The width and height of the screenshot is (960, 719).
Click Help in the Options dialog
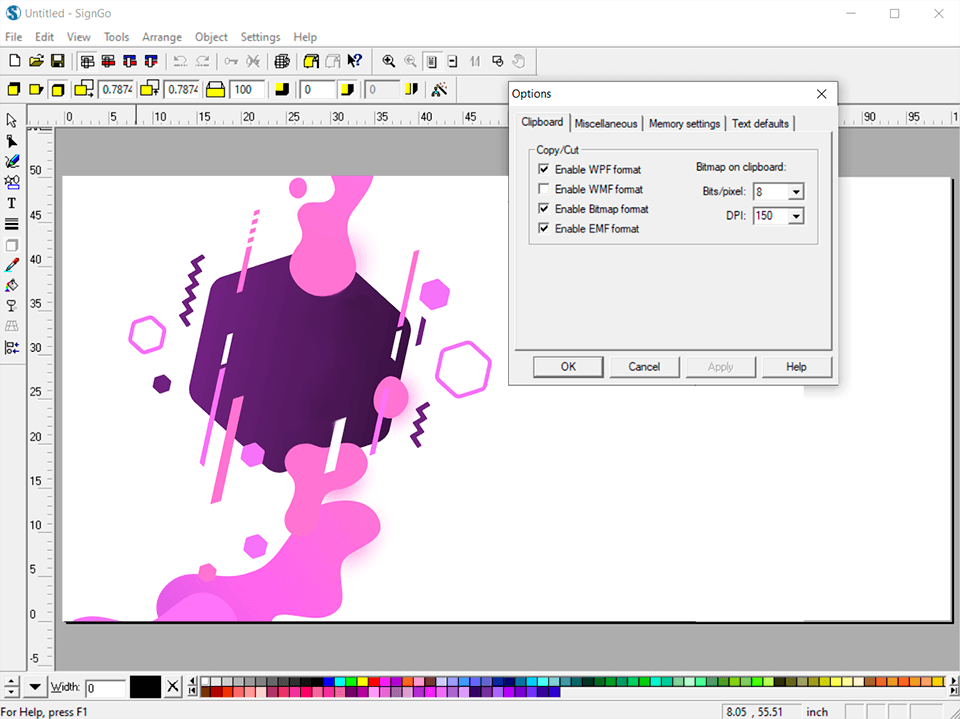coord(797,366)
